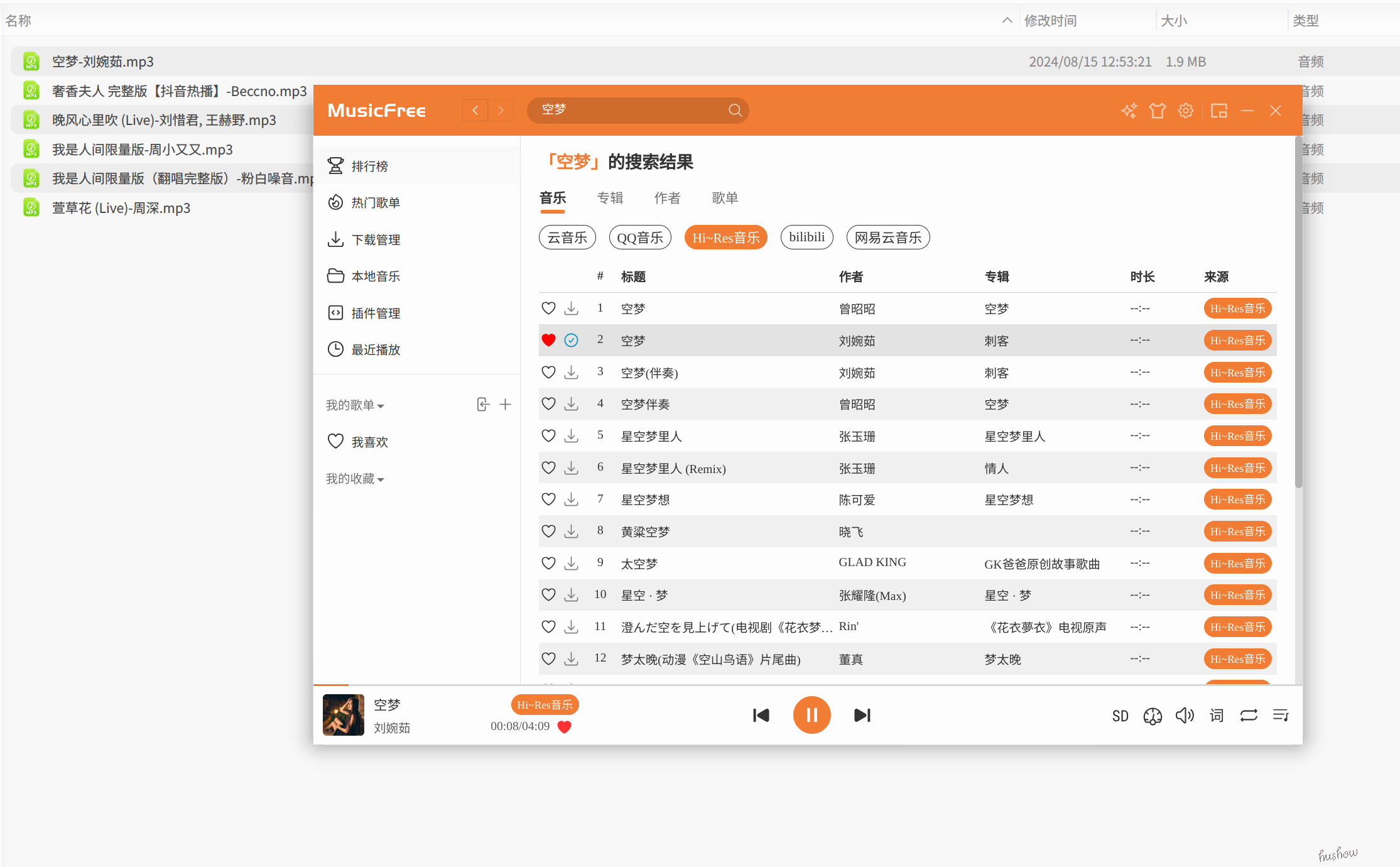
Task: Click the plus icon to create playlist
Action: [x=505, y=405]
